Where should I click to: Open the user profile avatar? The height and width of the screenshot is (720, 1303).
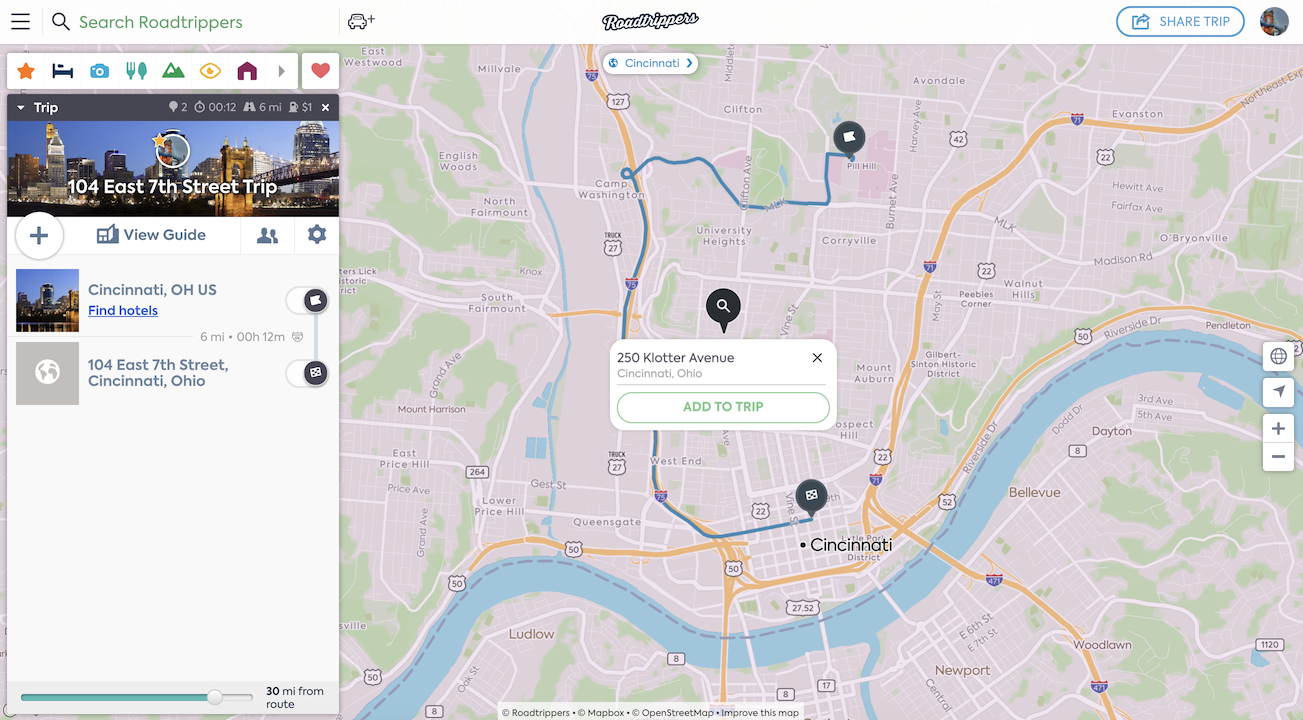pyautogui.click(x=1274, y=22)
